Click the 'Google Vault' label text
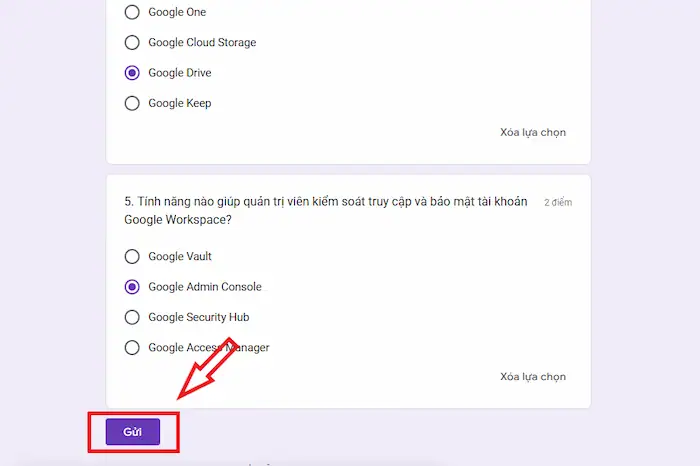The height and width of the screenshot is (466, 700). 180,257
